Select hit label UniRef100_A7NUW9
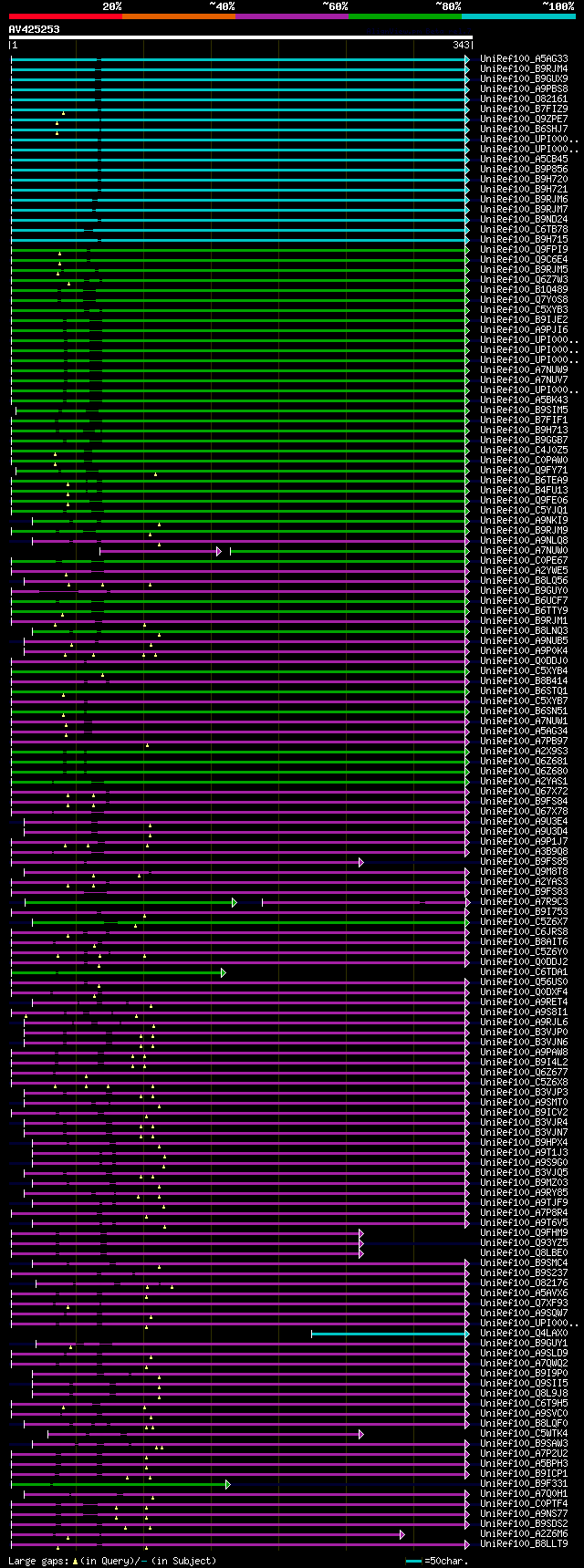The image size is (584, 1568). [x=524, y=370]
